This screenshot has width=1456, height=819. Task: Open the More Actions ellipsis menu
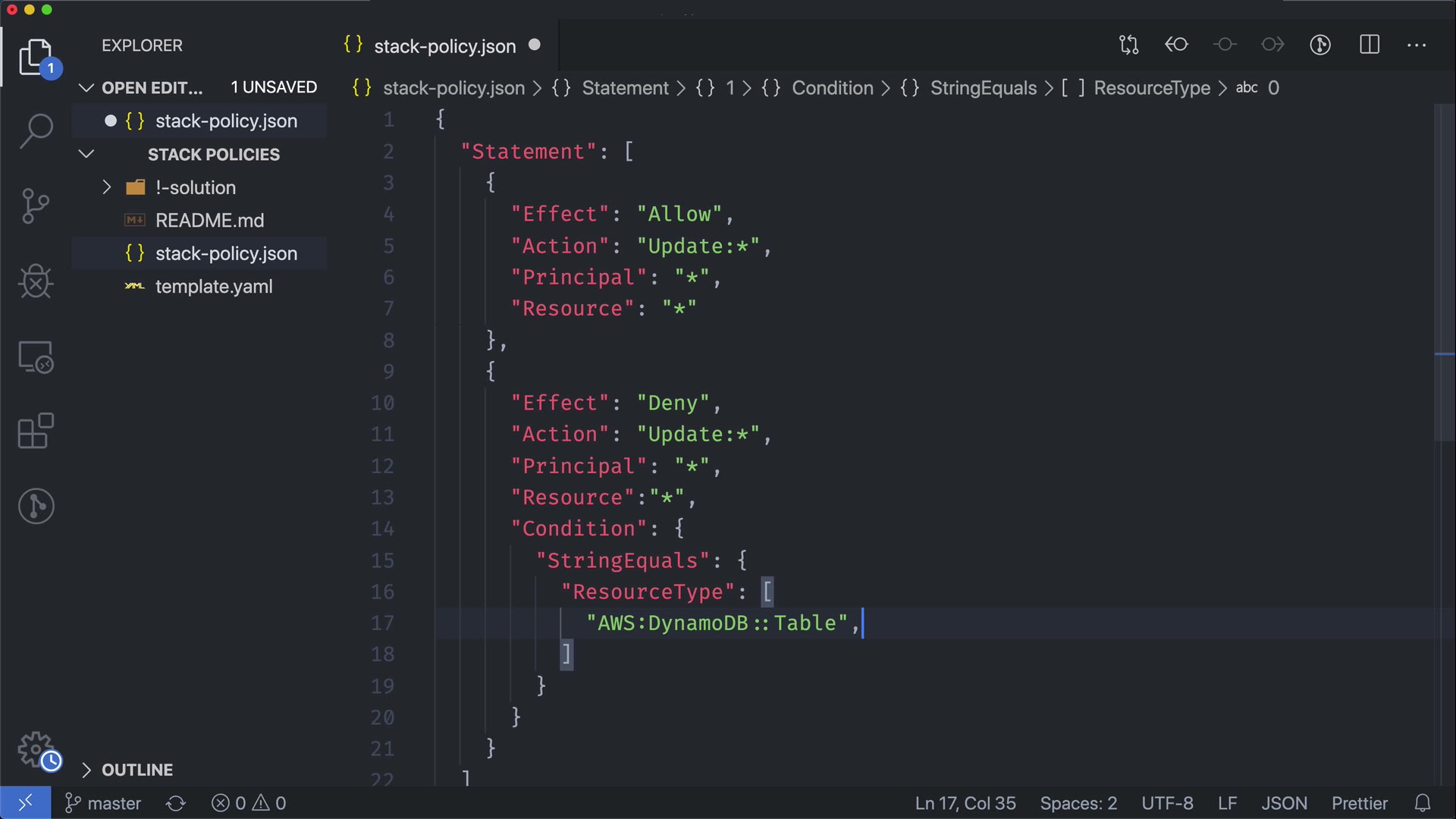[1416, 45]
